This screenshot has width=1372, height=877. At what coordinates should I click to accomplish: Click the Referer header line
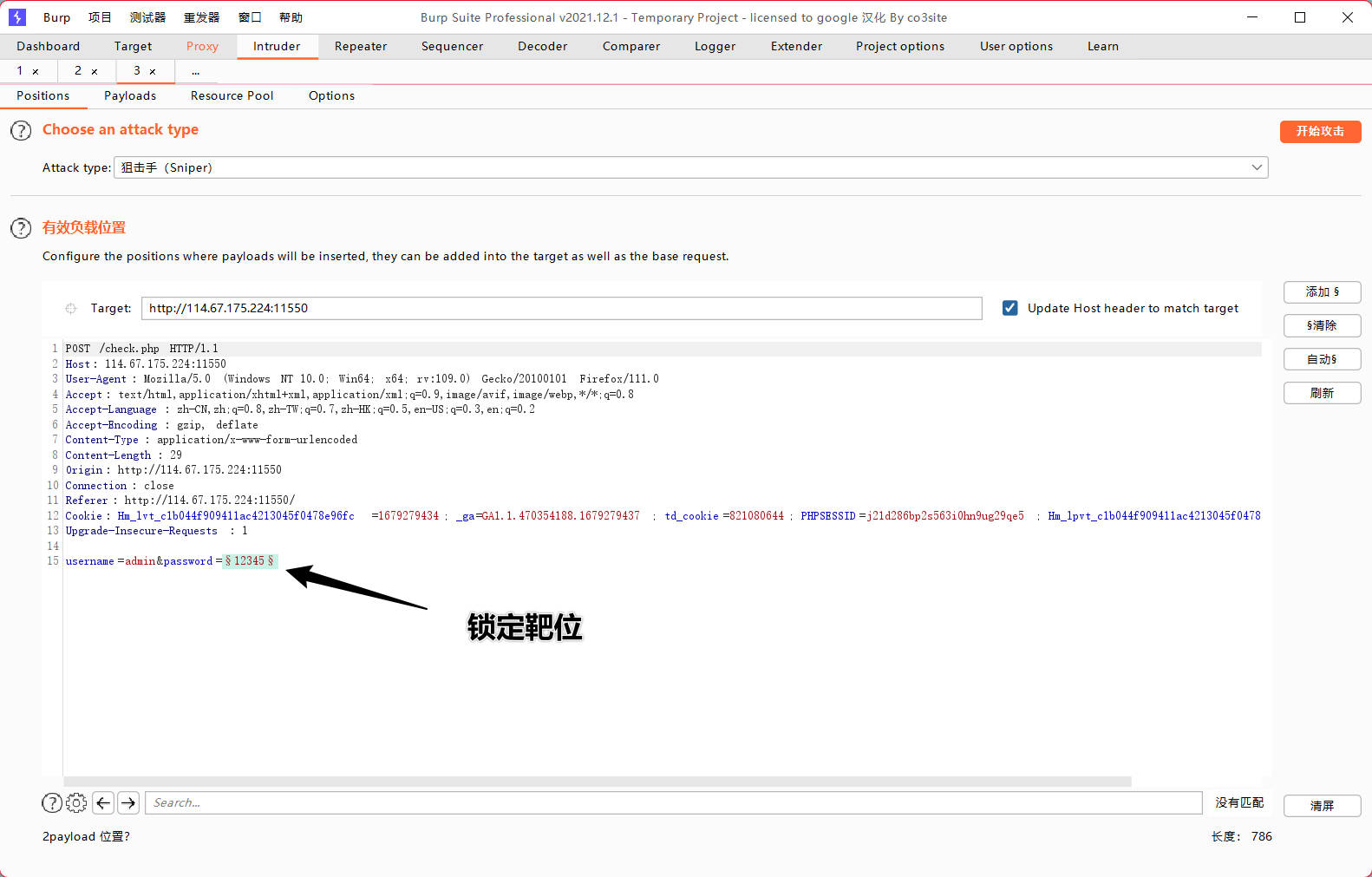pos(180,501)
